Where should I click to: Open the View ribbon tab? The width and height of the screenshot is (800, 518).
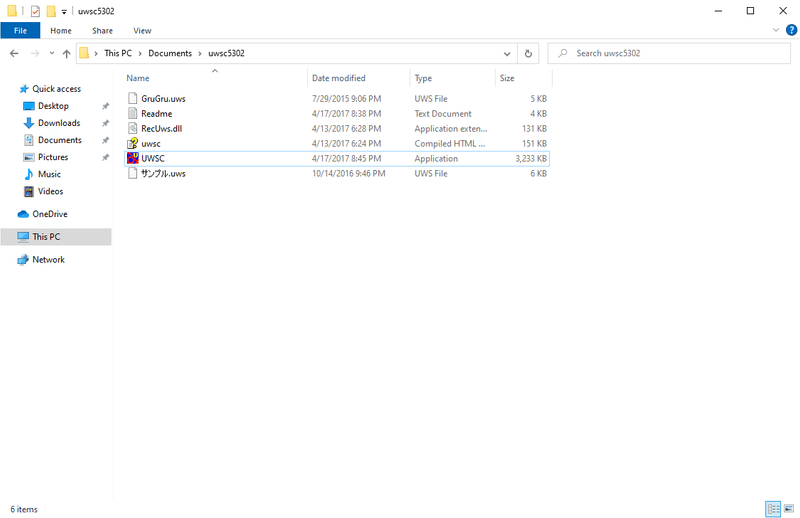pos(142,31)
